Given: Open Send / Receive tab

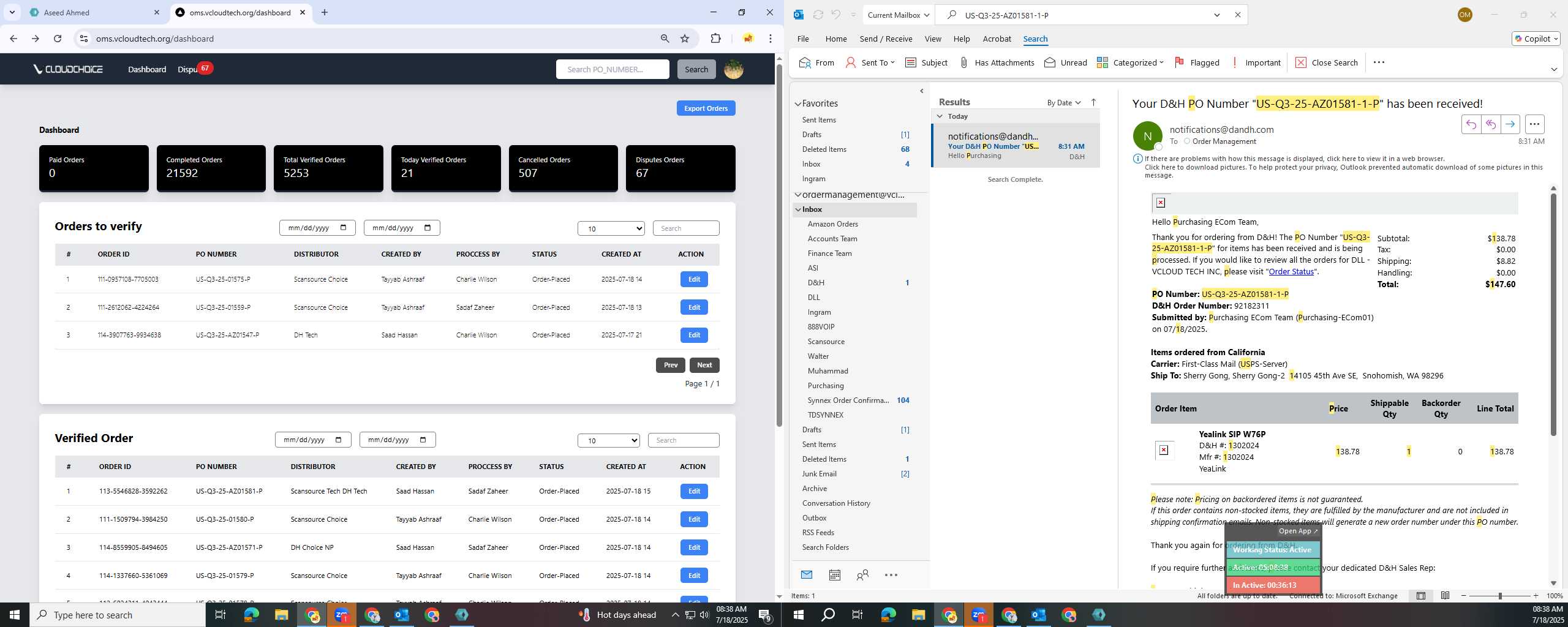Looking at the screenshot, I should pyautogui.click(x=886, y=39).
